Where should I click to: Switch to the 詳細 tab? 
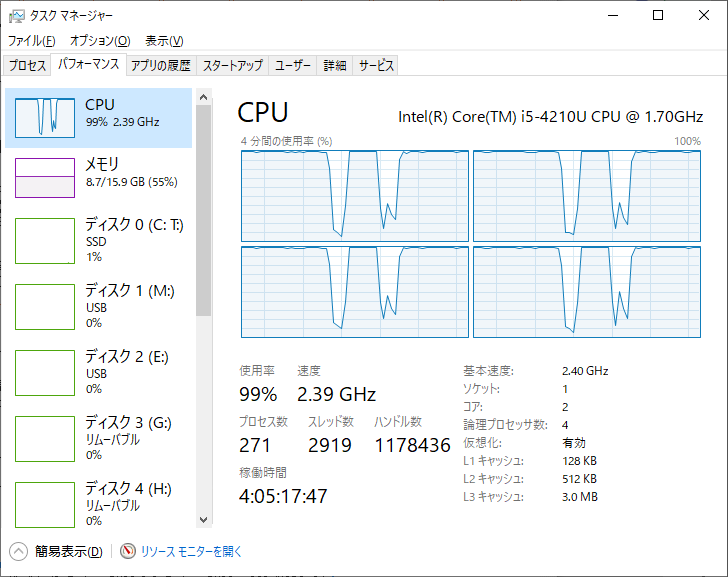coord(335,65)
